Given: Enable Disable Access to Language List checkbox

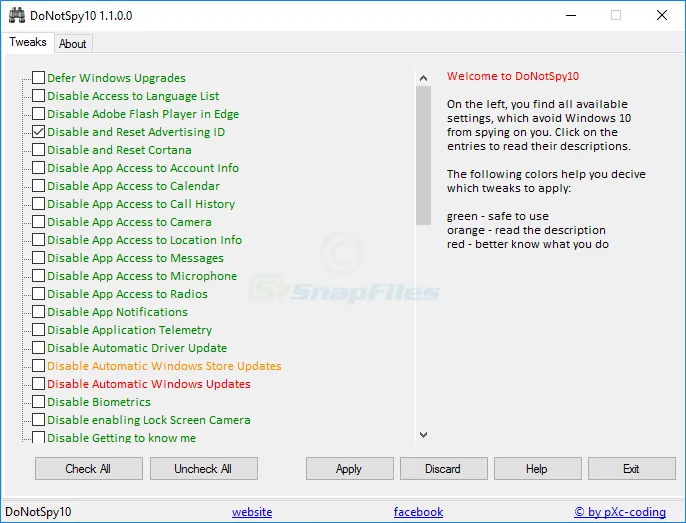Looking at the screenshot, I should [38, 95].
